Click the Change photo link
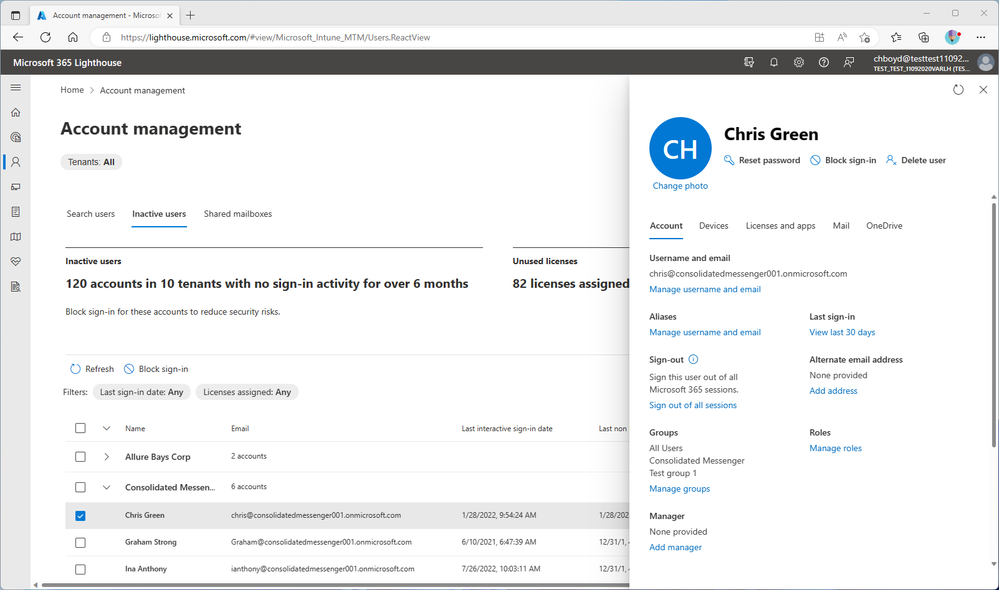Viewport: 999px width, 590px height. 680,186
